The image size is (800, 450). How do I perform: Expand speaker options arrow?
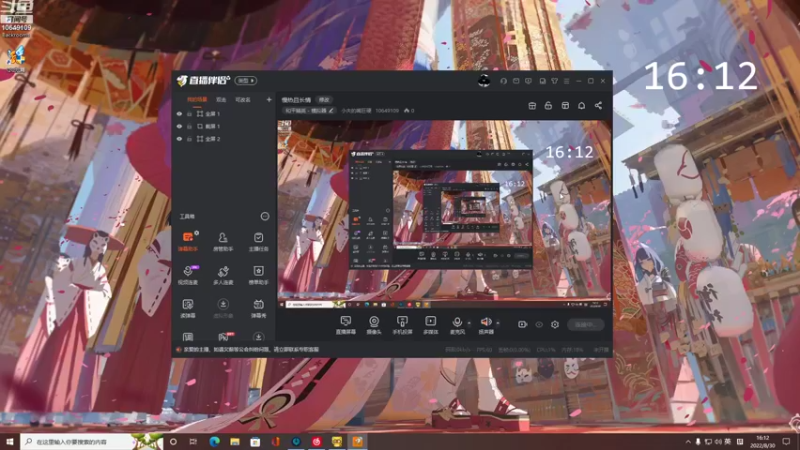(497, 323)
